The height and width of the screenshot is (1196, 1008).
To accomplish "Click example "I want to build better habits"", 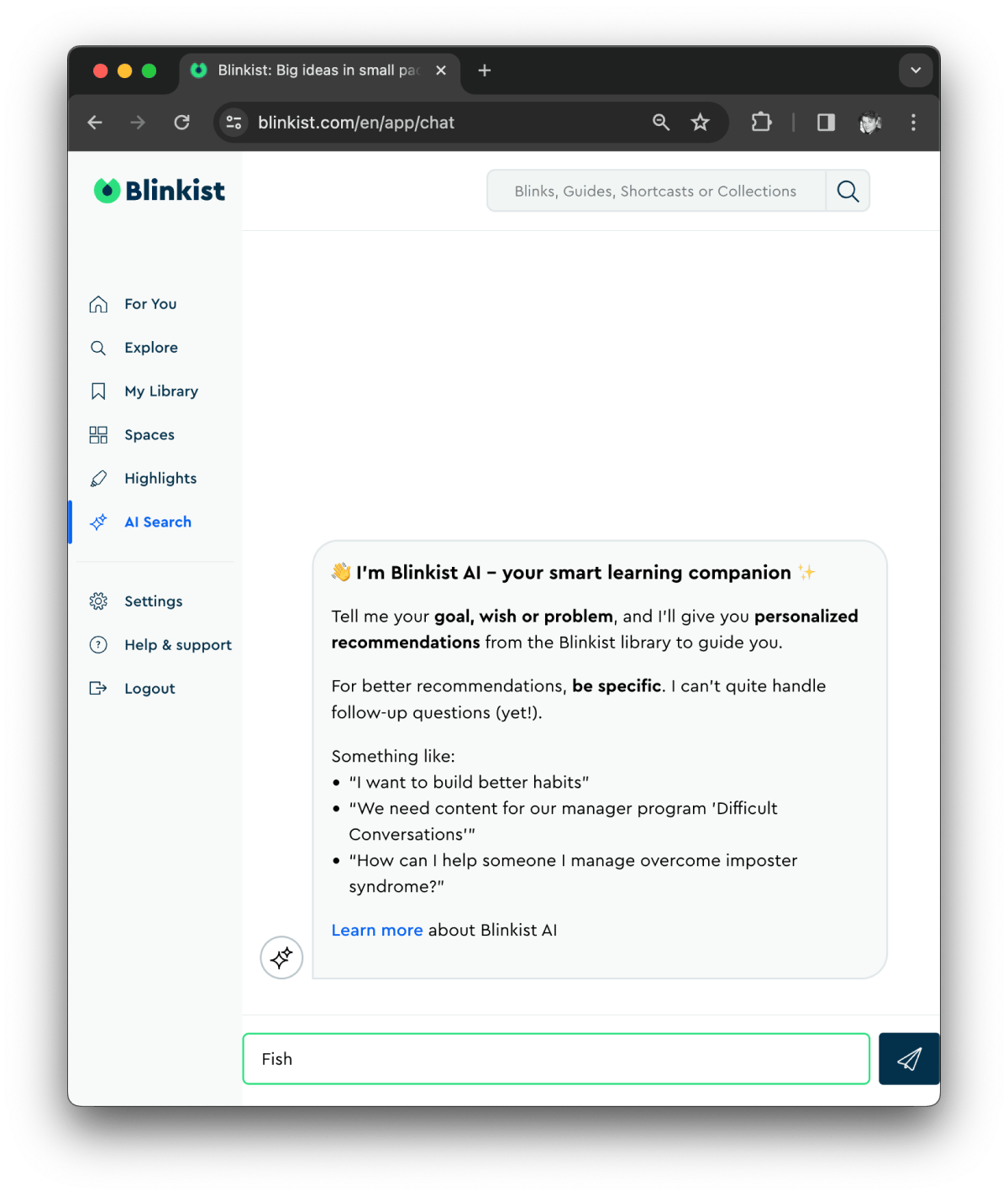I will (x=469, y=783).
